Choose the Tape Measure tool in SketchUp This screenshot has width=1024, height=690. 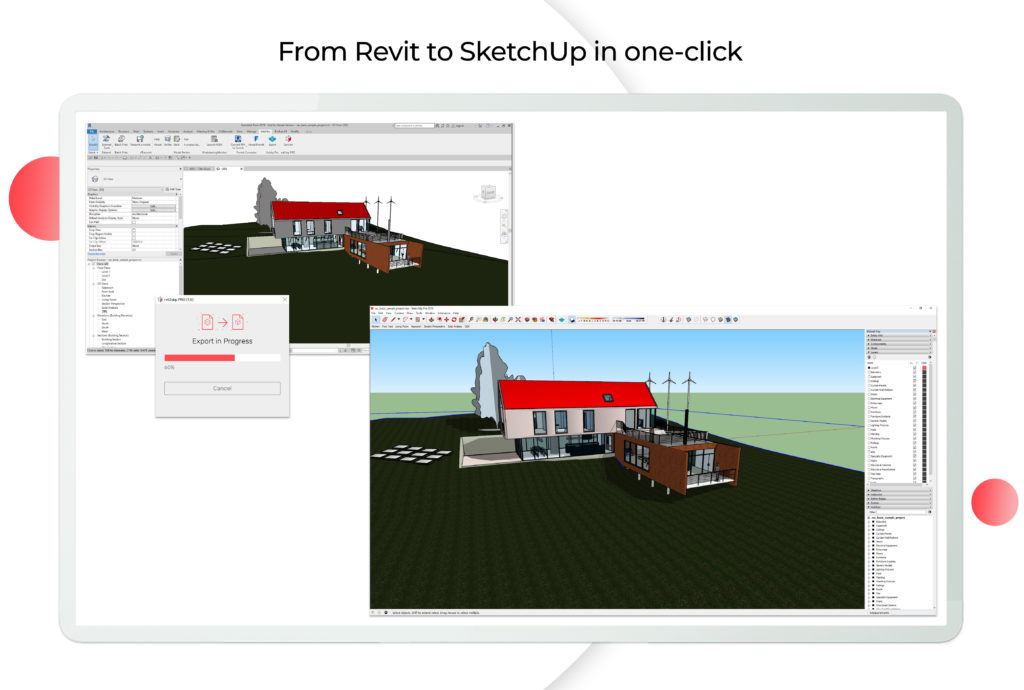[471, 319]
